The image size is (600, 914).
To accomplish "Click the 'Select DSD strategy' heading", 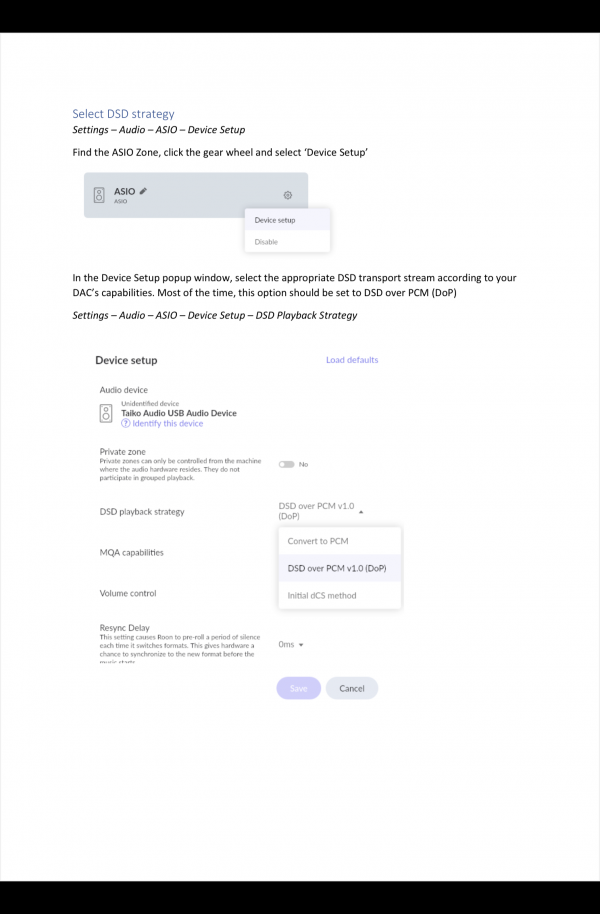I will [123, 114].
